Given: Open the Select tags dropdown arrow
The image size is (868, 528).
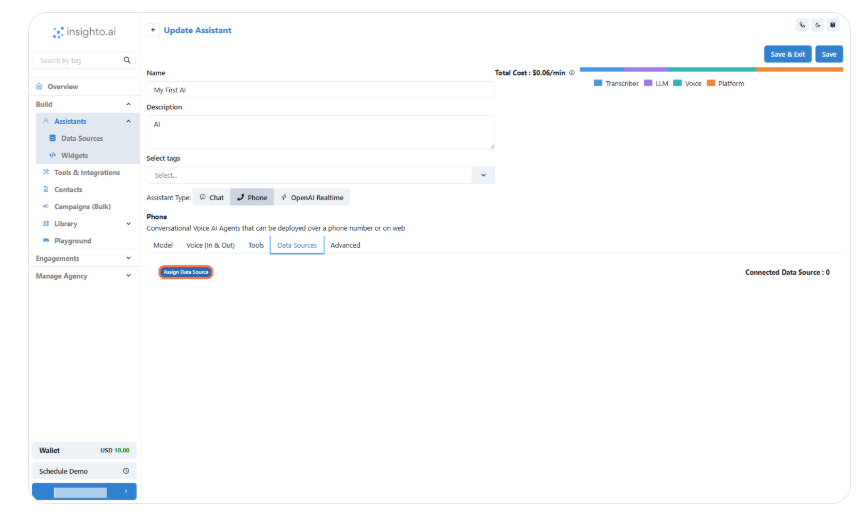Looking at the screenshot, I should pyautogui.click(x=483, y=175).
